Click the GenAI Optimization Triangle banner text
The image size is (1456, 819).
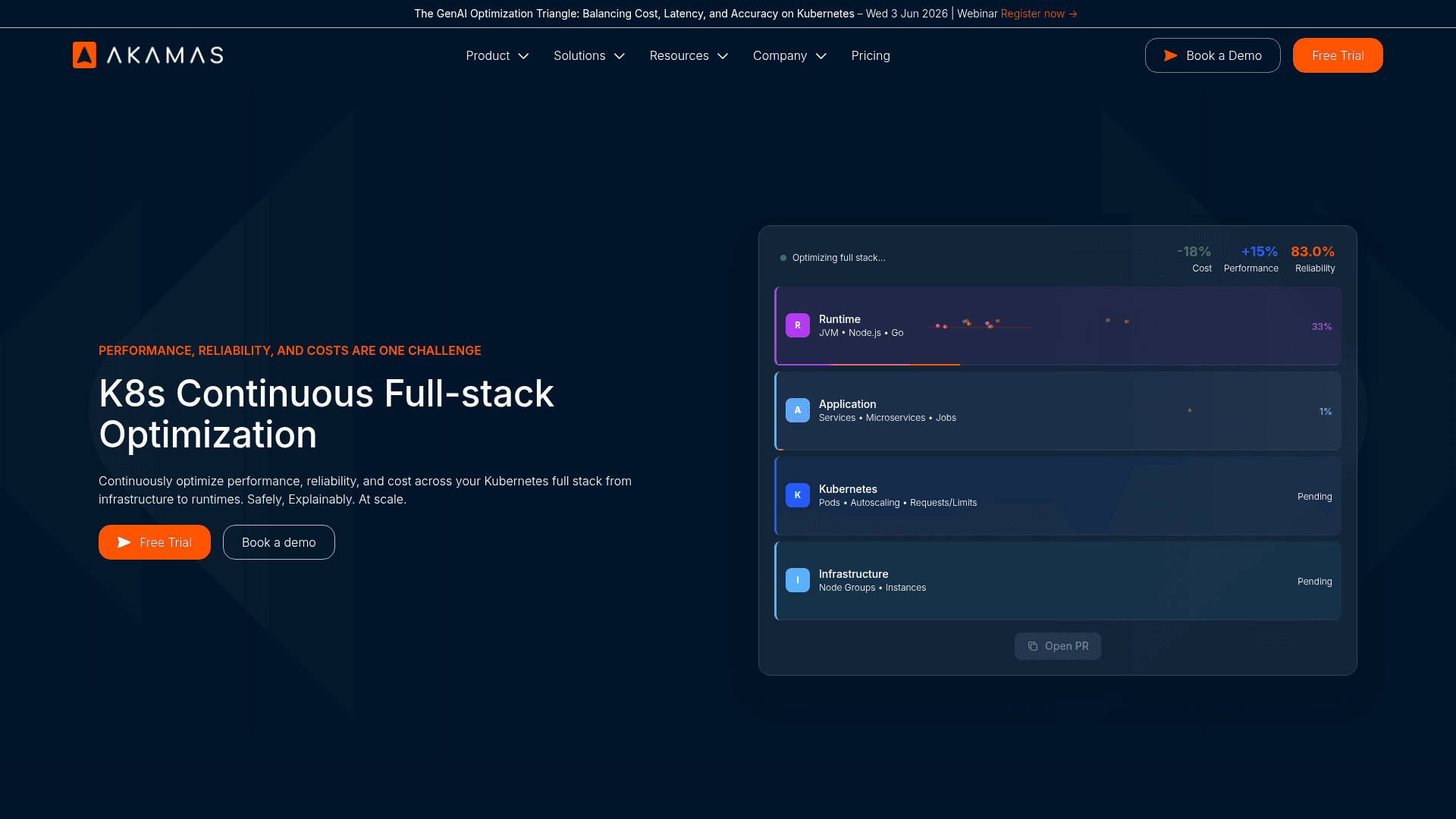[x=634, y=14]
